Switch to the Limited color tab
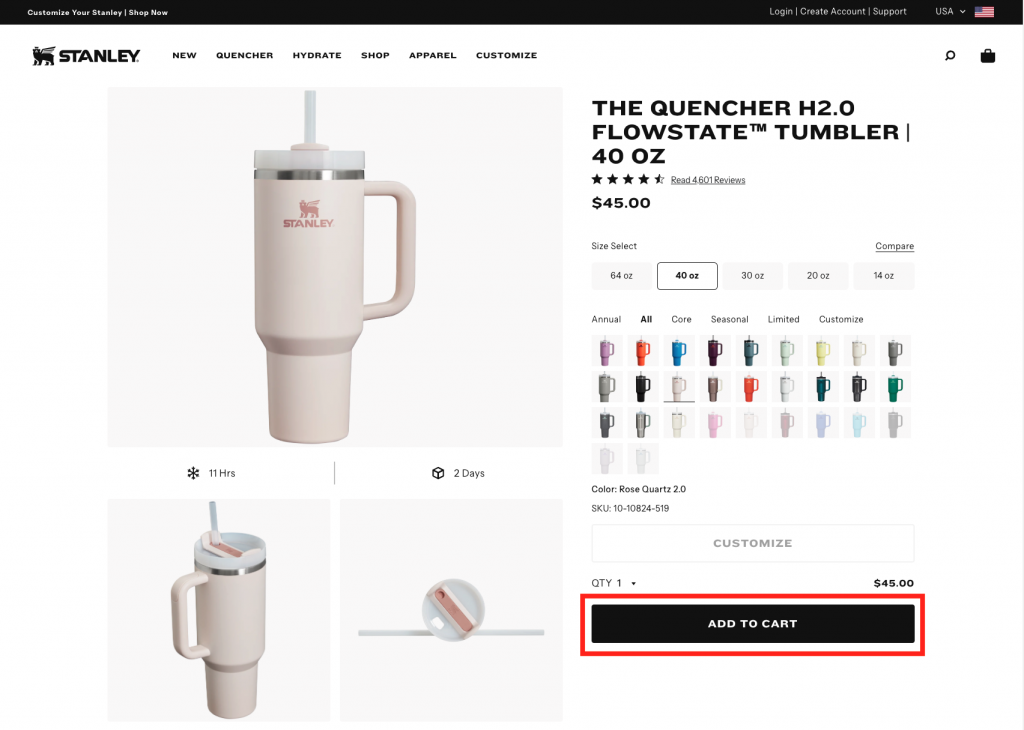The image size is (1024, 730). (x=784, y=319)
